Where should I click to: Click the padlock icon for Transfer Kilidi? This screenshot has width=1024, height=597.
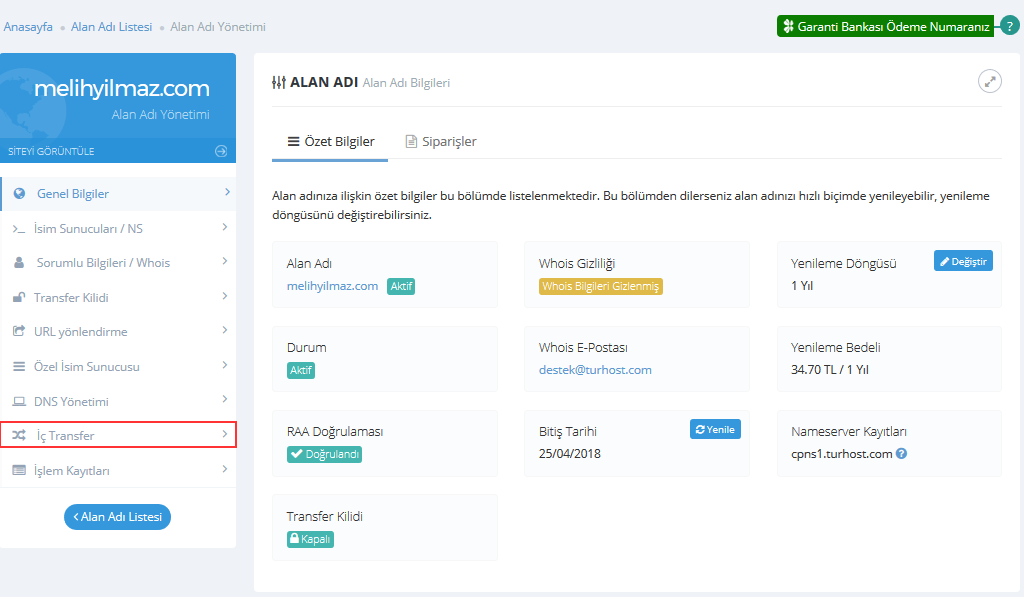19,298
